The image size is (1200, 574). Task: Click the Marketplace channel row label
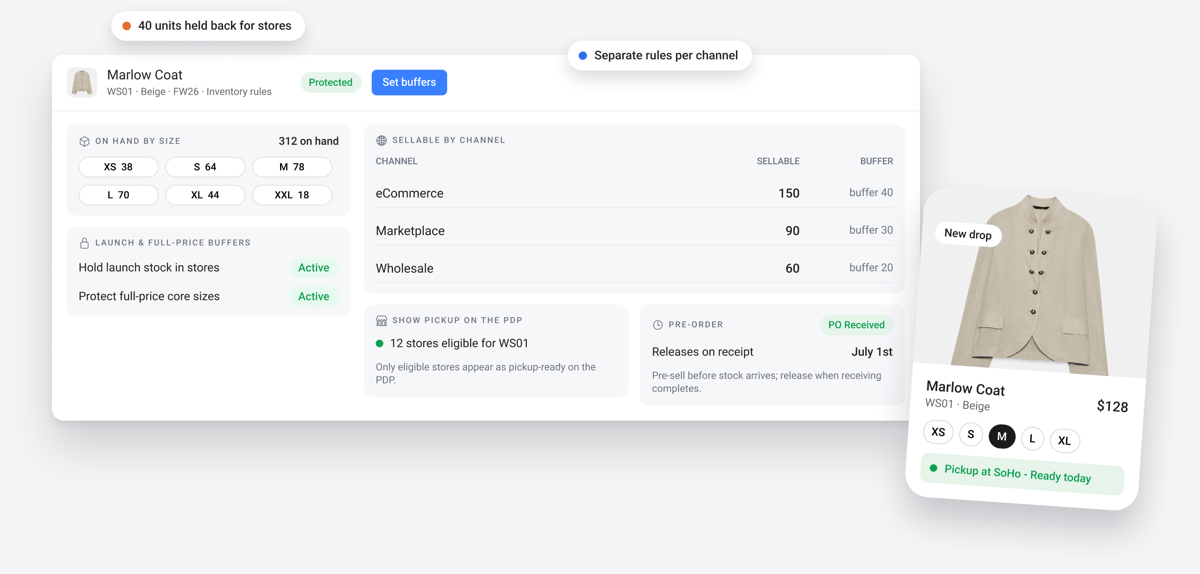point(410,231)
